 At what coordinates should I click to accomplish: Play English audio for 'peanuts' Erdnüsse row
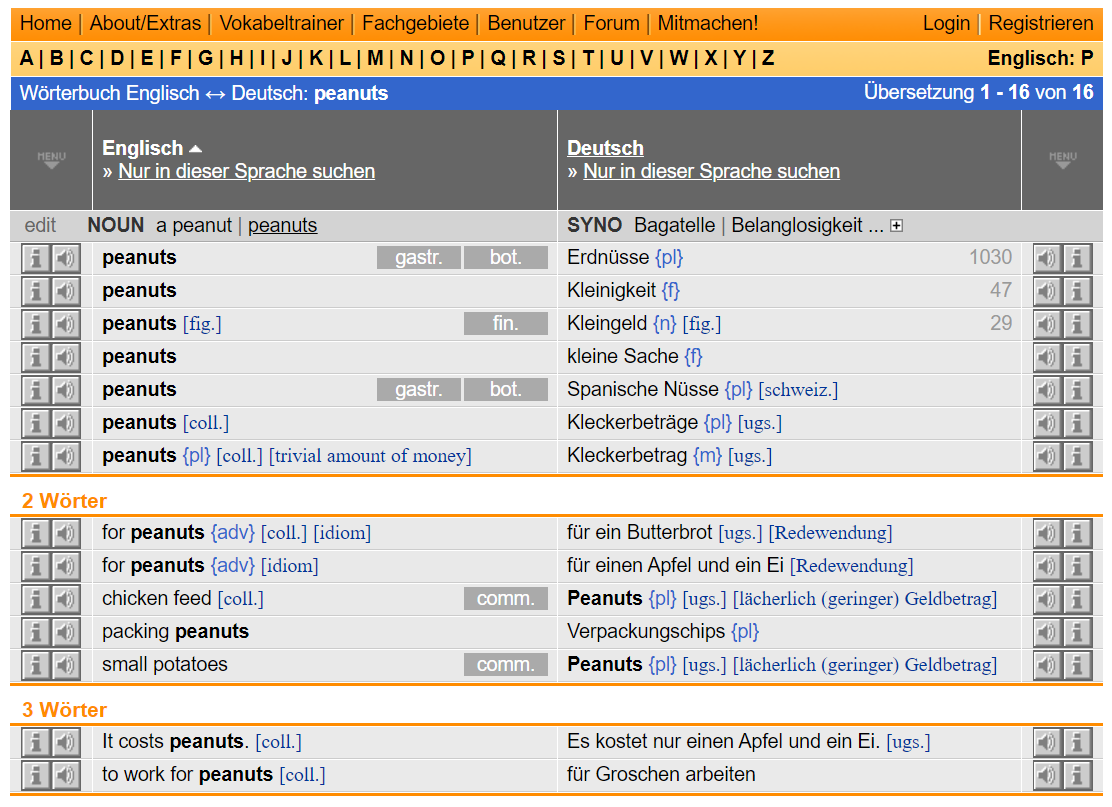(x=66, y=258)
